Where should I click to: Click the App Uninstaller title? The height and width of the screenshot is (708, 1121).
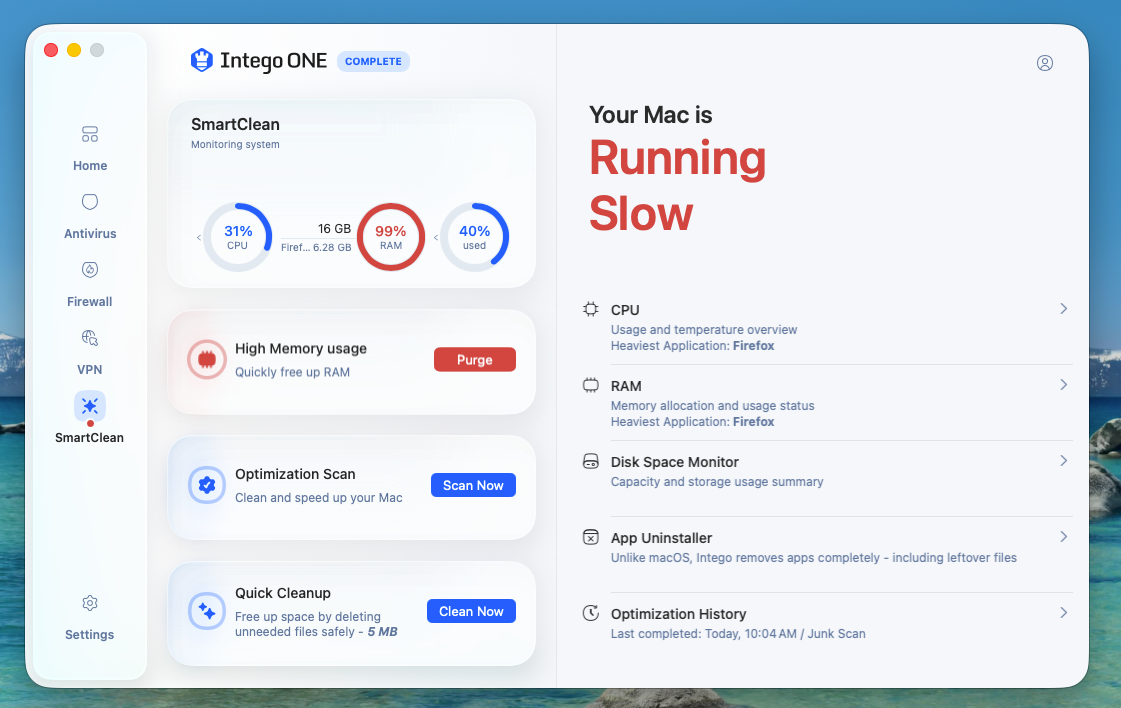pos(661,538)
